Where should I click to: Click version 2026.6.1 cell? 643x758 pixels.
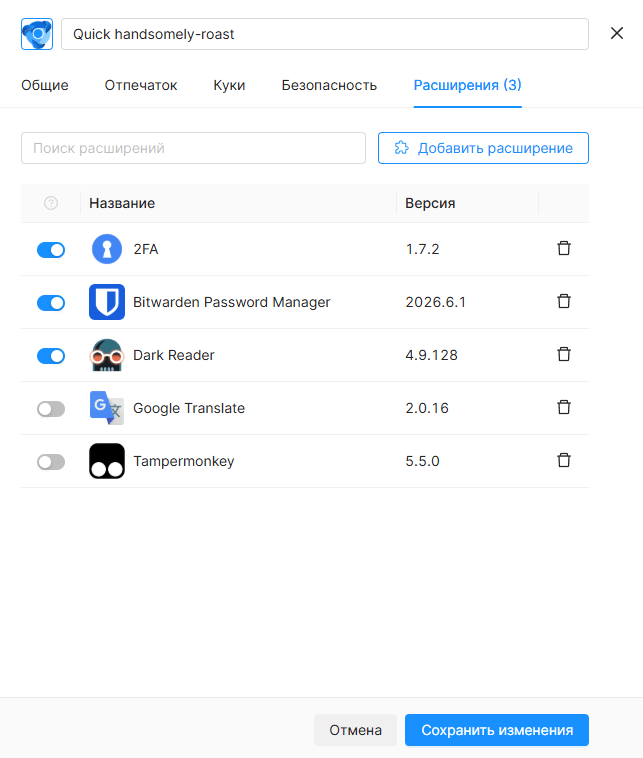click(x=436, y=302)
